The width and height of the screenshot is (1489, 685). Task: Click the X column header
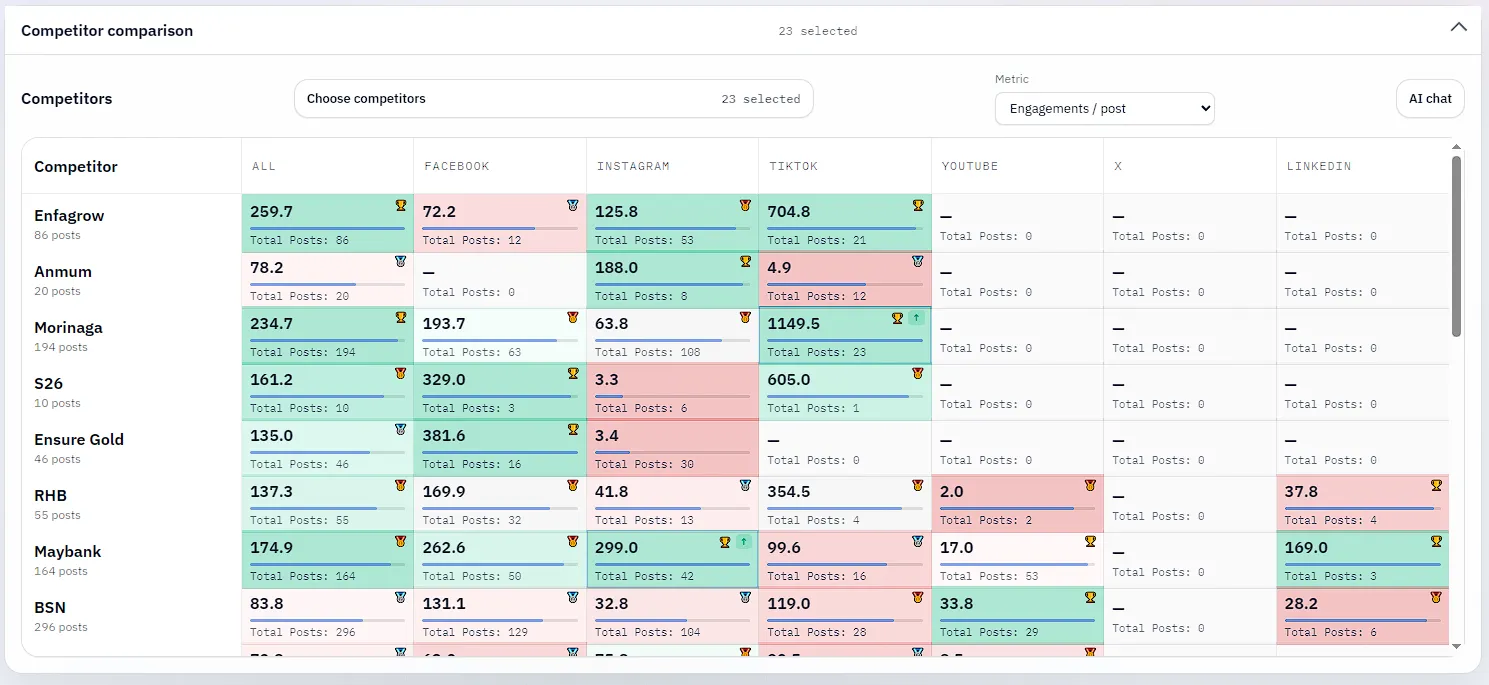coord(1118,166)
